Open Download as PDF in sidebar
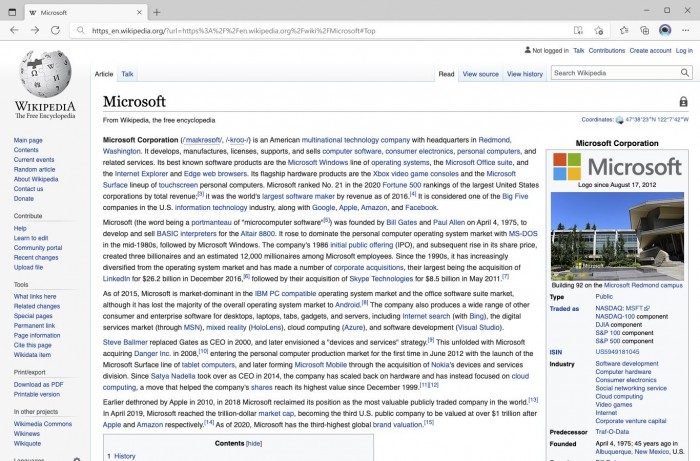700x461 pixels. click(39, 384)
